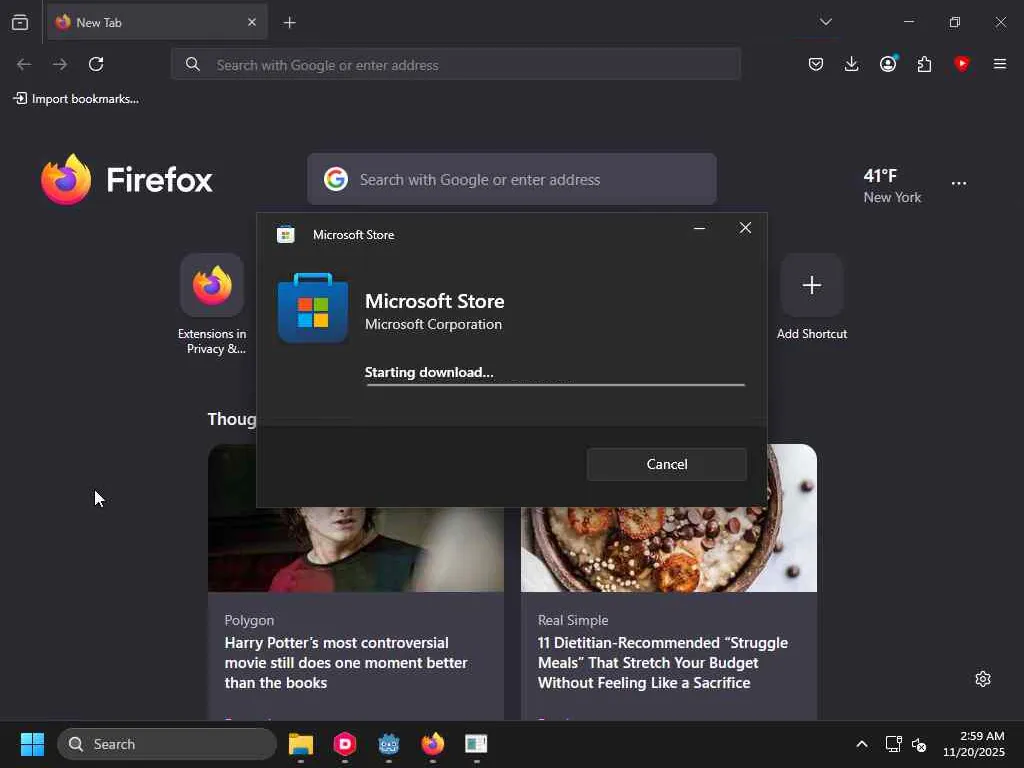This screenshot has width=1024, height=768.
Task: Open the network status tray icon
Action: pos(893,744)
